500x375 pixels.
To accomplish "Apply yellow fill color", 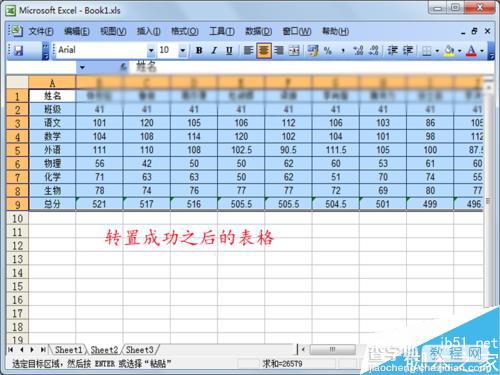I will point(449,51).
